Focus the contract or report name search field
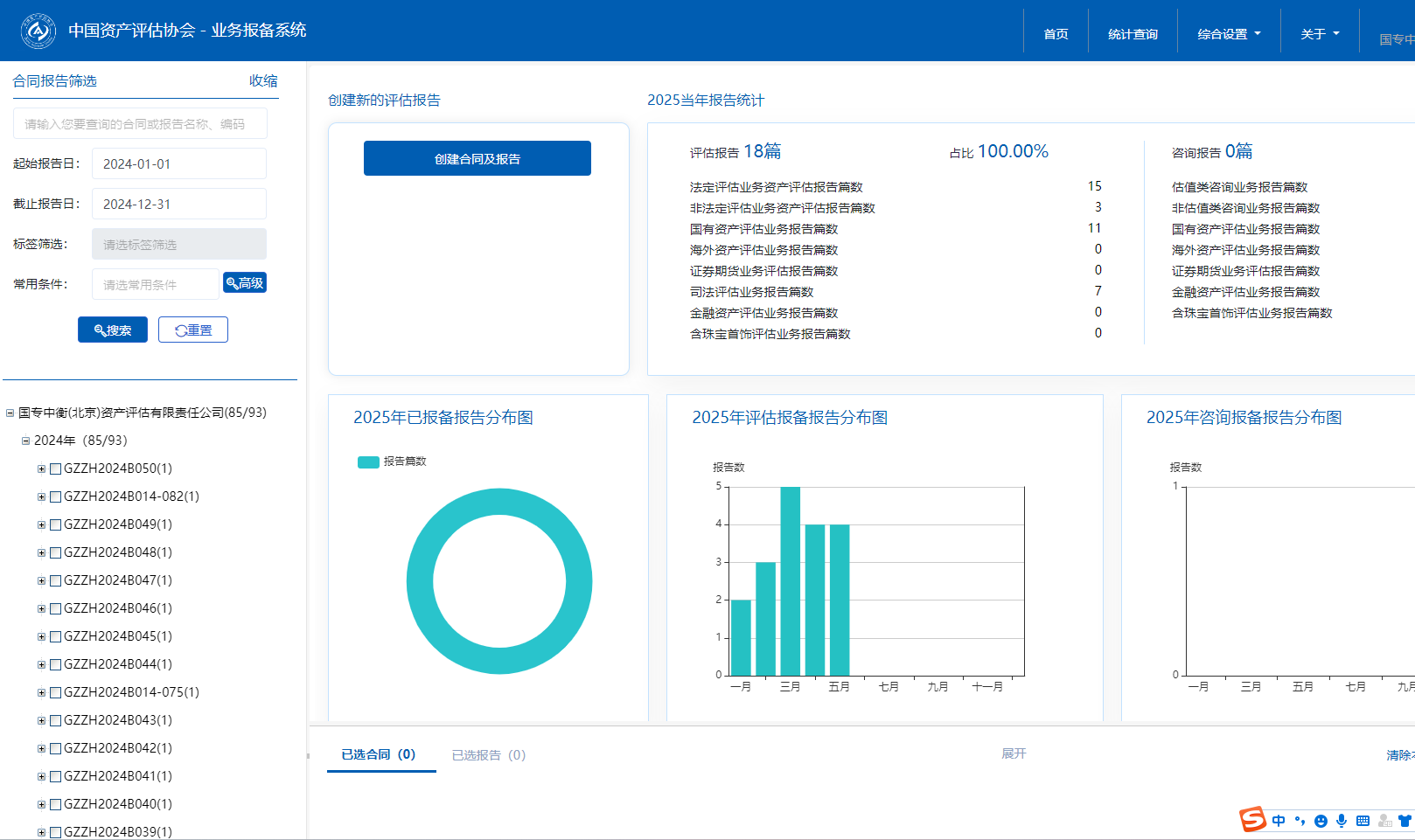The image size is (1415, 840). point(140,124)
